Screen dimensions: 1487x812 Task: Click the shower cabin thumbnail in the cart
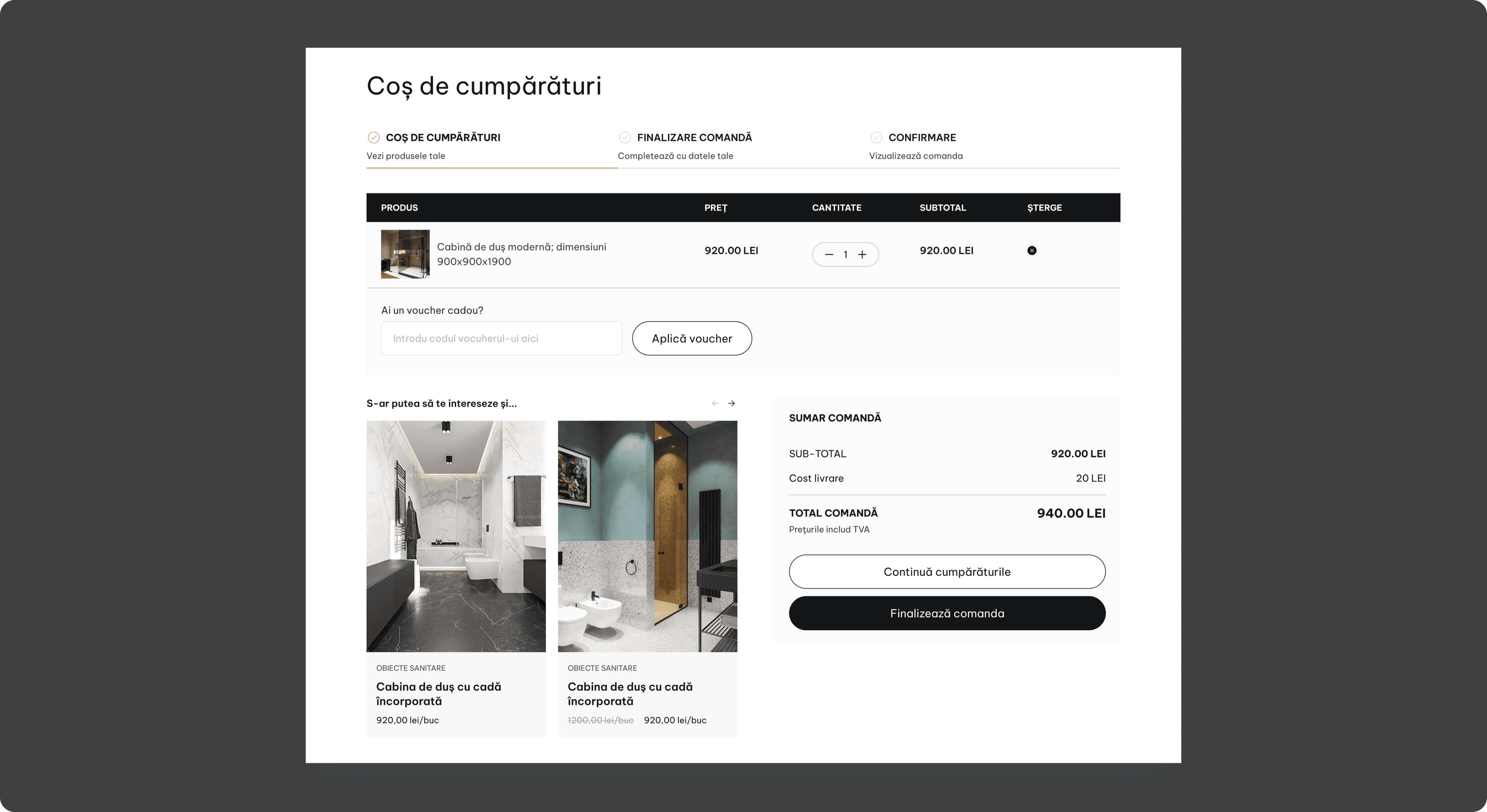coord(405,254)
